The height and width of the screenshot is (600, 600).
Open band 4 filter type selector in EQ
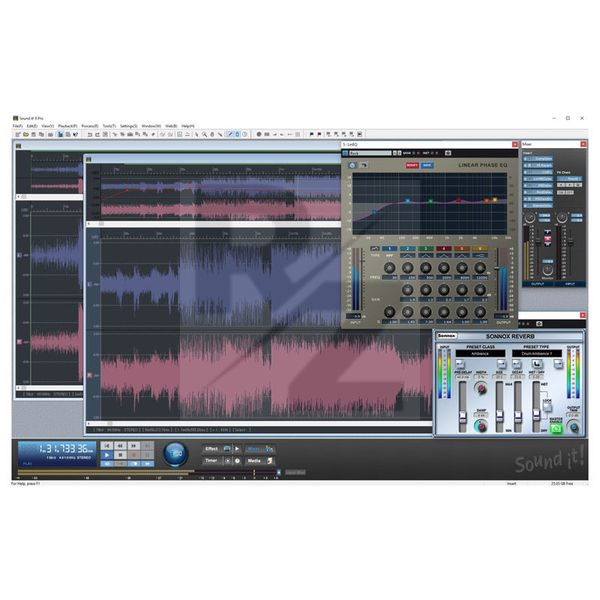pyautogui.click(x=443, y=255)
